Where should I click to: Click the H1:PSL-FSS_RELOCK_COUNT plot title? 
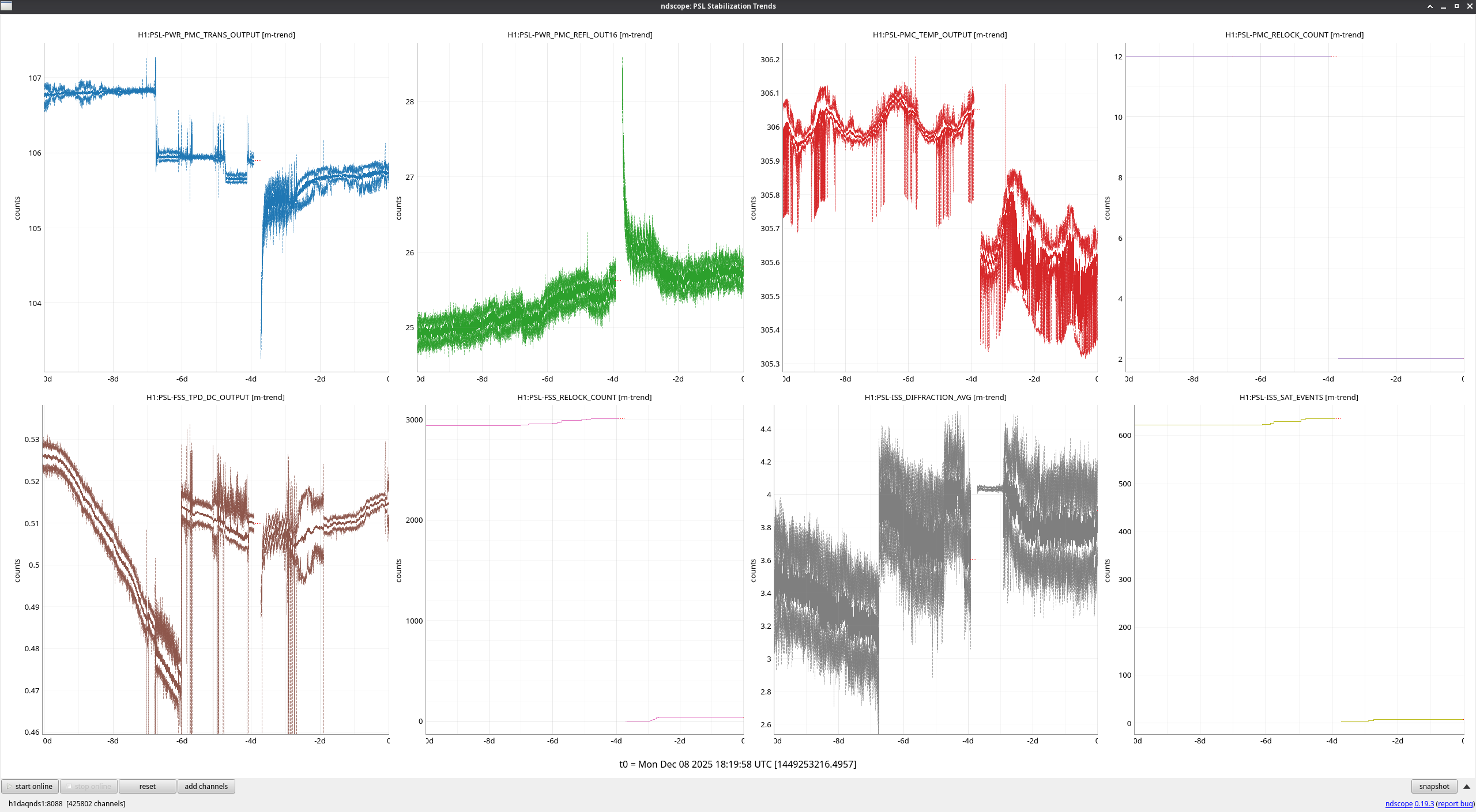pos(584,397)
